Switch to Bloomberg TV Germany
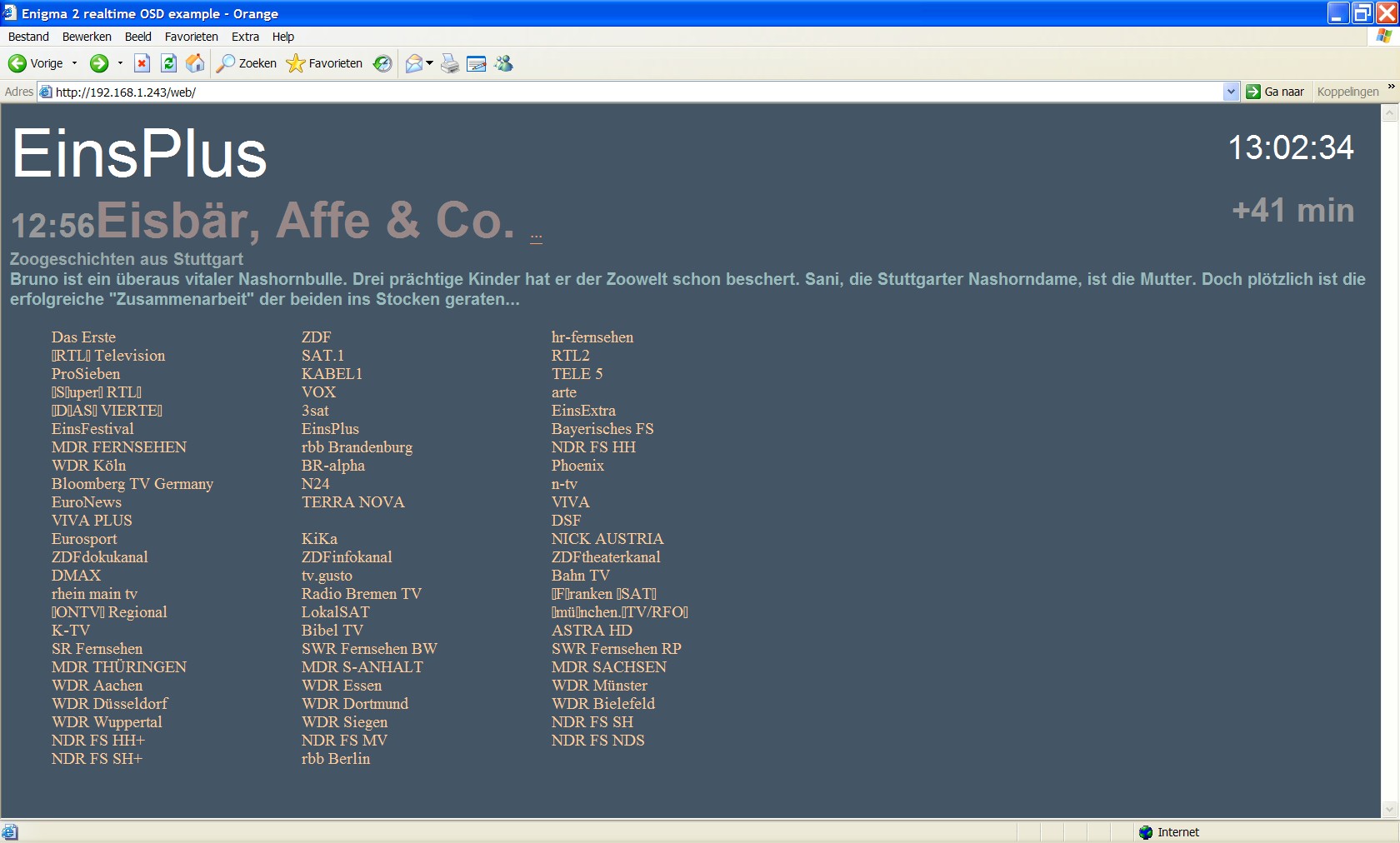 [132, 484]
